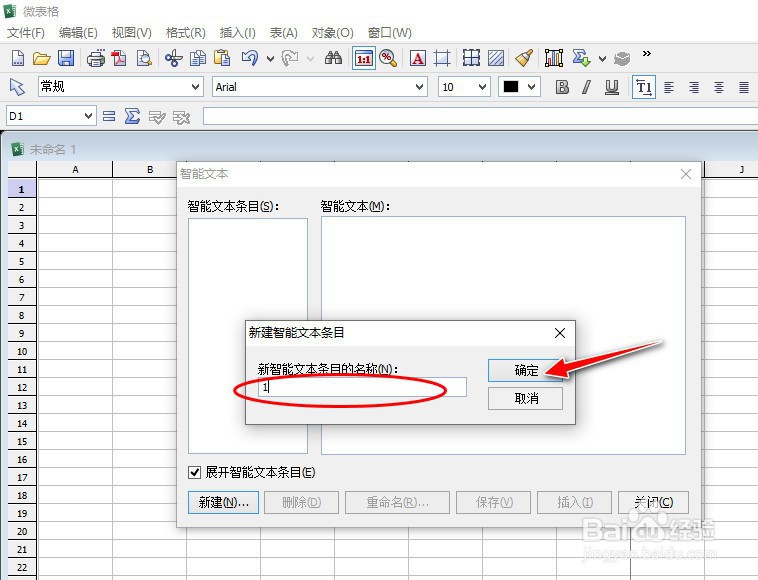
Task: Select column A header
Action: pyautogui.click(x=75, y=170)
